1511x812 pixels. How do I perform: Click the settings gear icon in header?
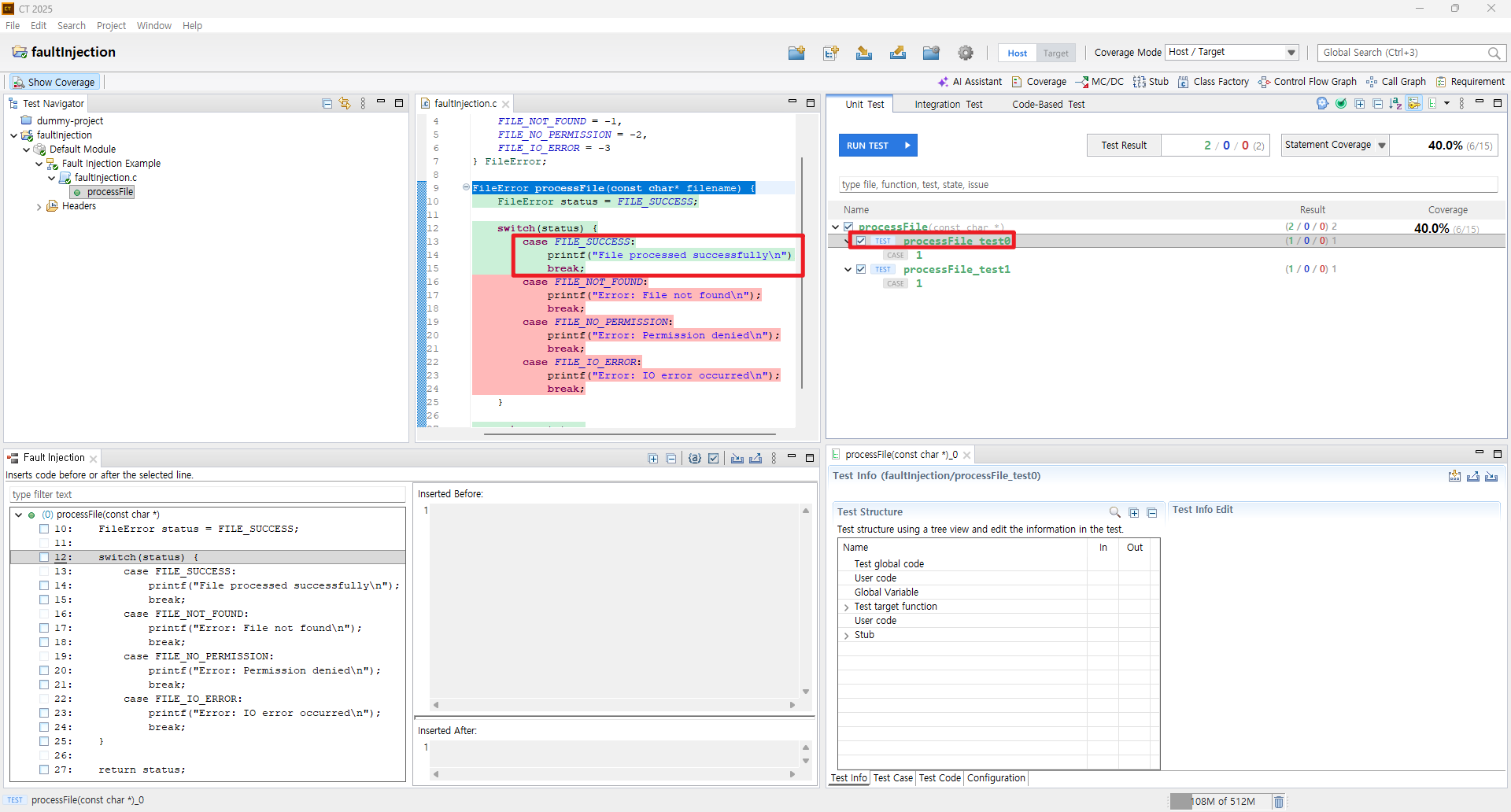pyautogui.click(x=966, y=53)
